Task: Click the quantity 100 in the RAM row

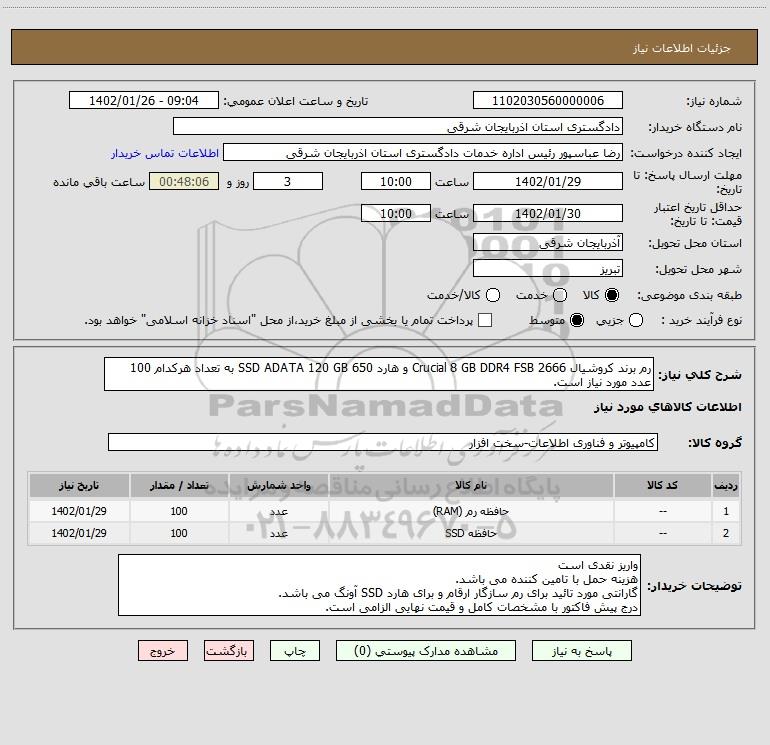Action: tap(179, 511)
